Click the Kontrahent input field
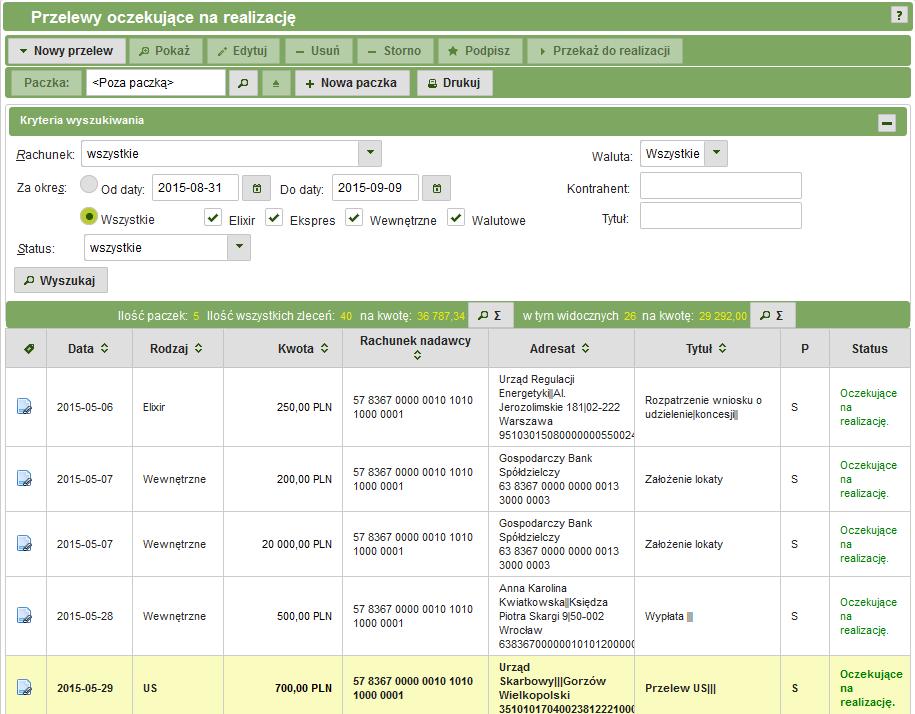Image resolution: width=915 pixels, height=714 pixels. coord(721,185)
